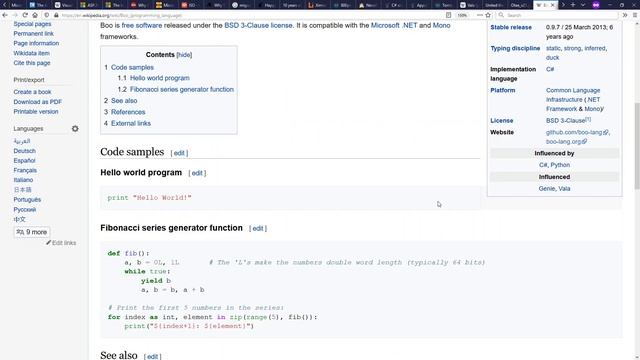Edit the Code samples section
The height and width of the screenshot is (360, 640).
pyautogui.click(x=179, y=153)
